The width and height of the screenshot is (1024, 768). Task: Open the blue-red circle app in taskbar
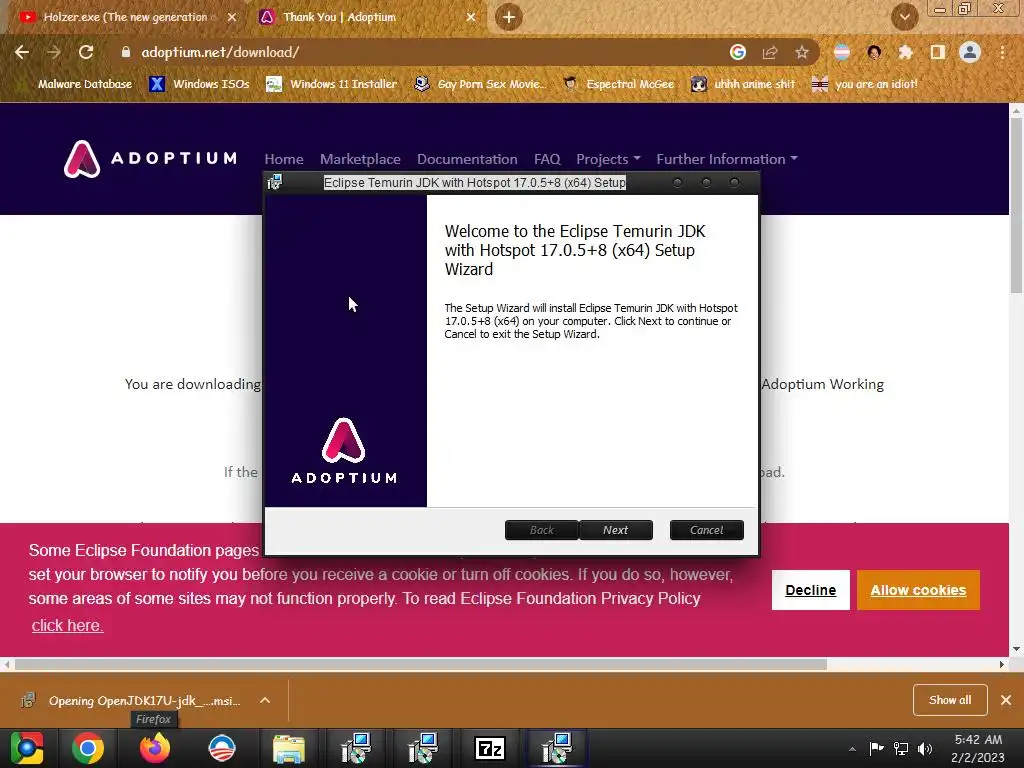(222, 748)
